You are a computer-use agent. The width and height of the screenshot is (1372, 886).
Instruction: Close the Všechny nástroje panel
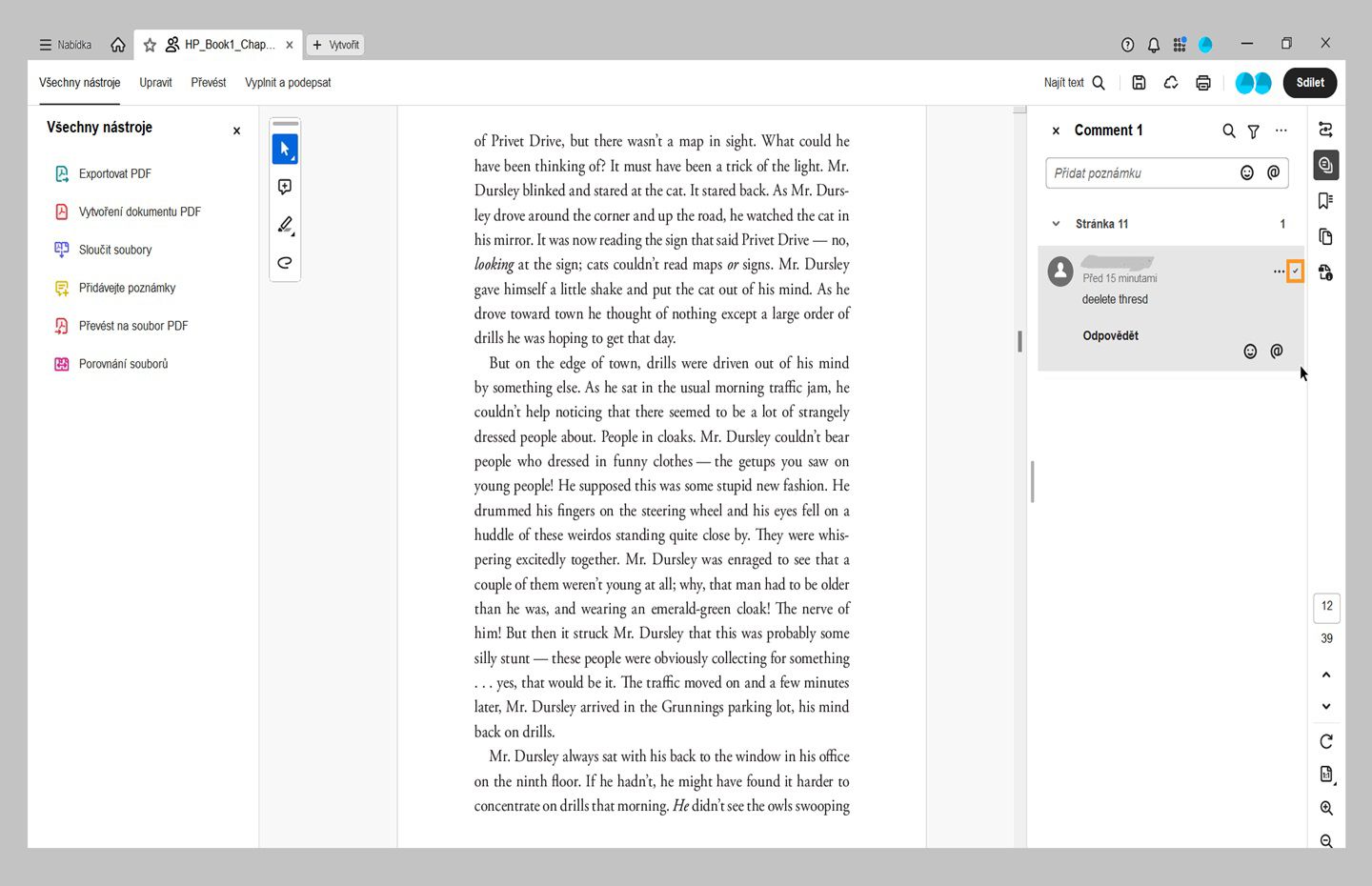237,131
